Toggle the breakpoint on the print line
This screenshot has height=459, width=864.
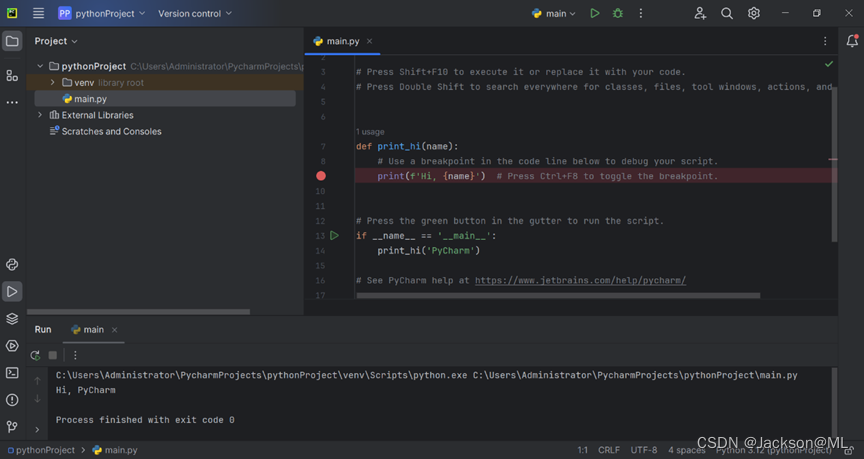321,176
